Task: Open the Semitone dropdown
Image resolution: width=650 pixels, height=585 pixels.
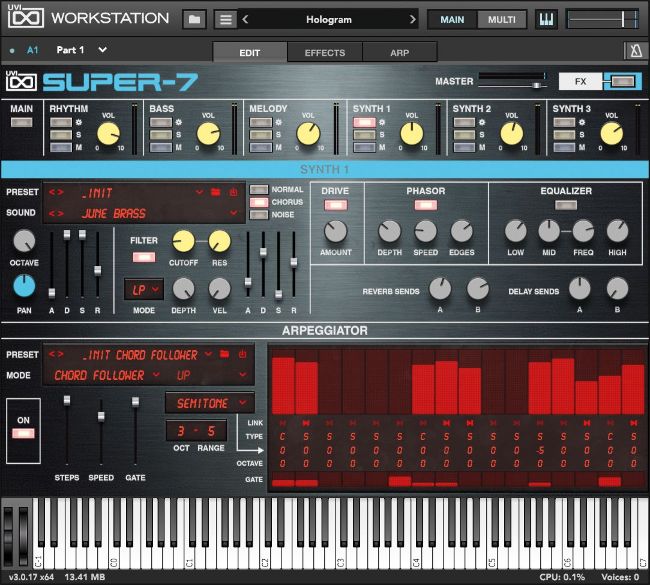Action: [x=210, y=403]
